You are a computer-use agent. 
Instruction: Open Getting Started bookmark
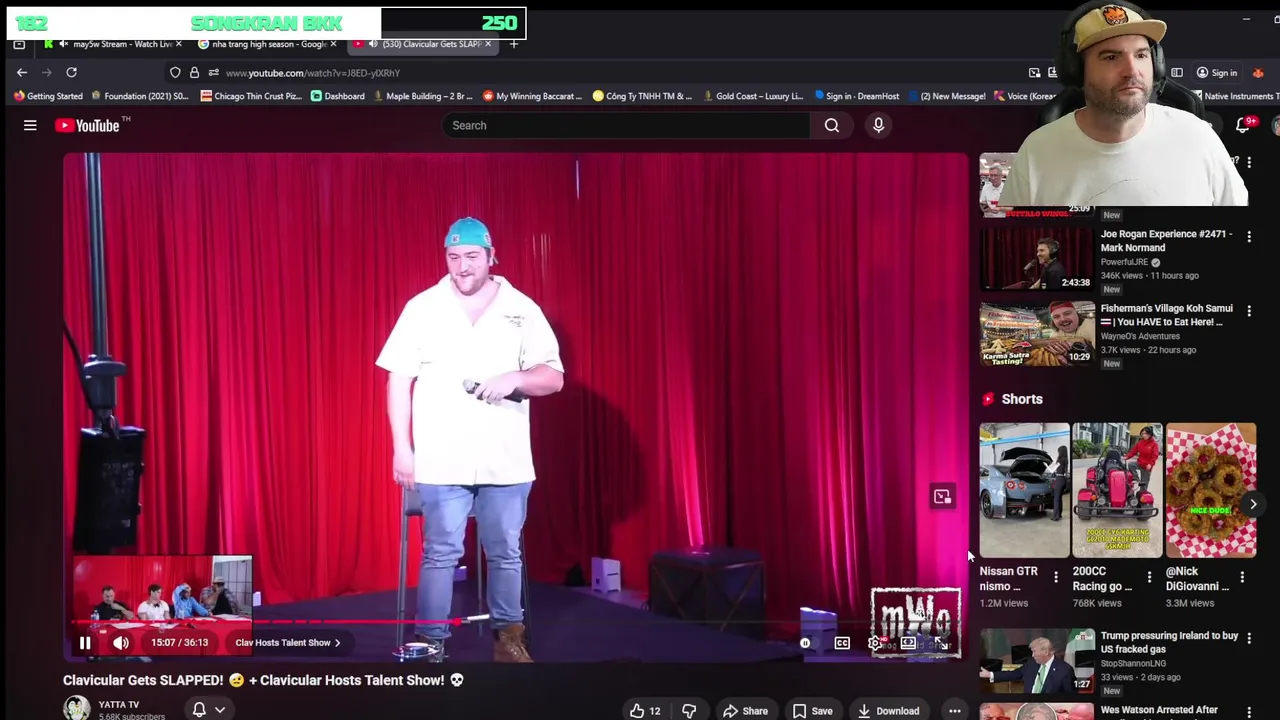pos(48,96)
